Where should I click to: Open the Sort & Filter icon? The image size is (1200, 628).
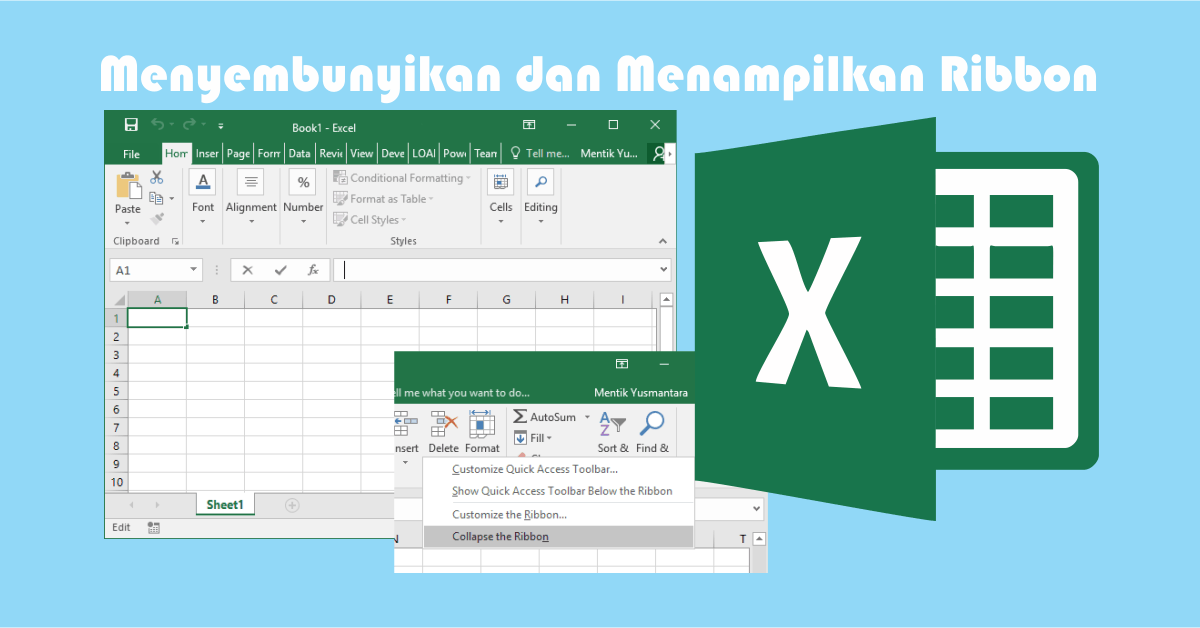click(612, 424)
